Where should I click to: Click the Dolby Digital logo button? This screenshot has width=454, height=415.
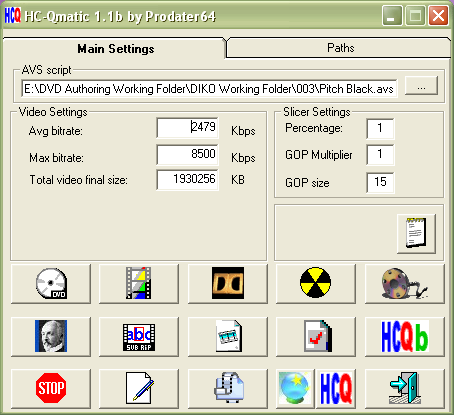(228, 284)
